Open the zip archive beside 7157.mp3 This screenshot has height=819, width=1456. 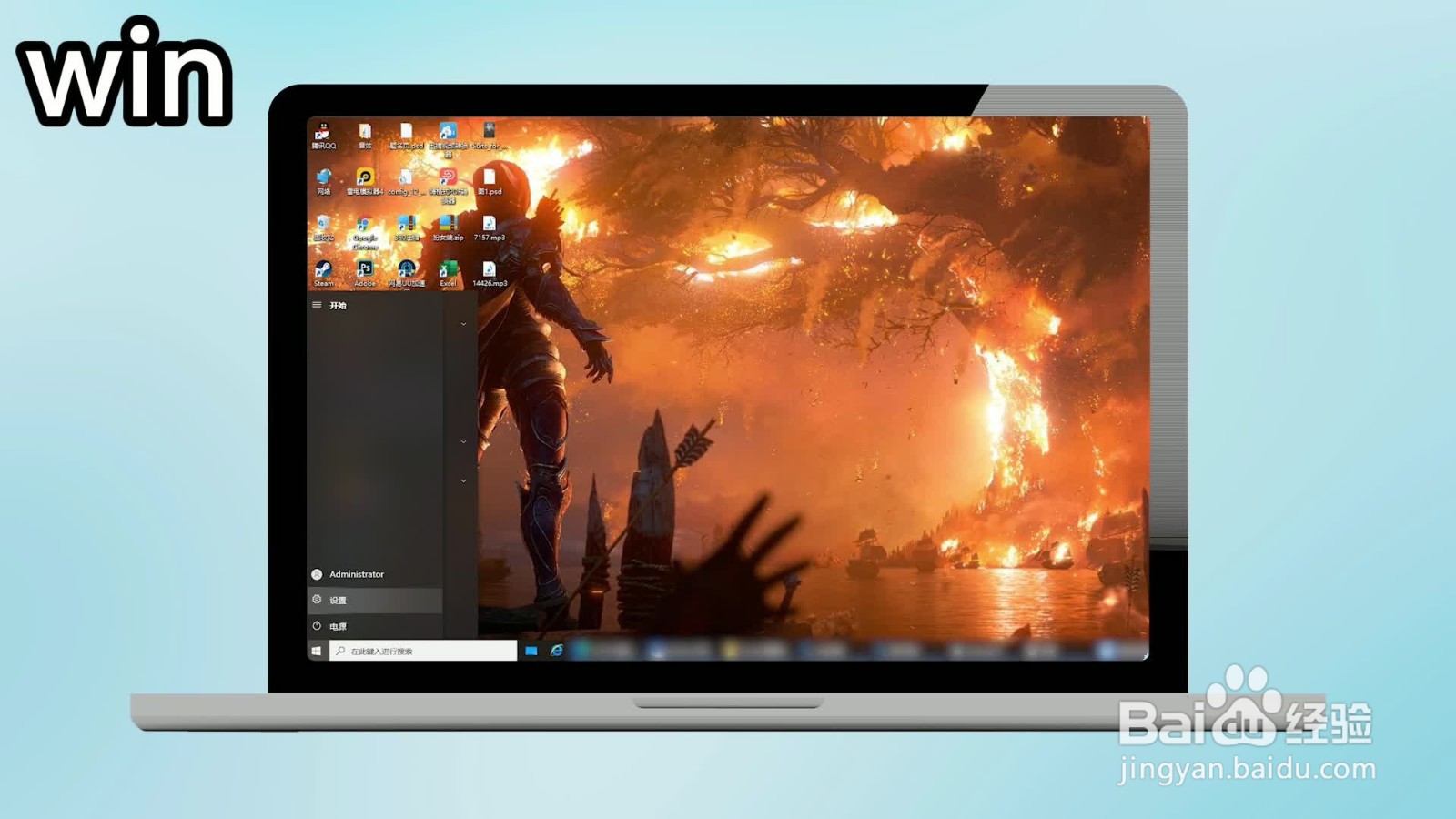point(448,227)
